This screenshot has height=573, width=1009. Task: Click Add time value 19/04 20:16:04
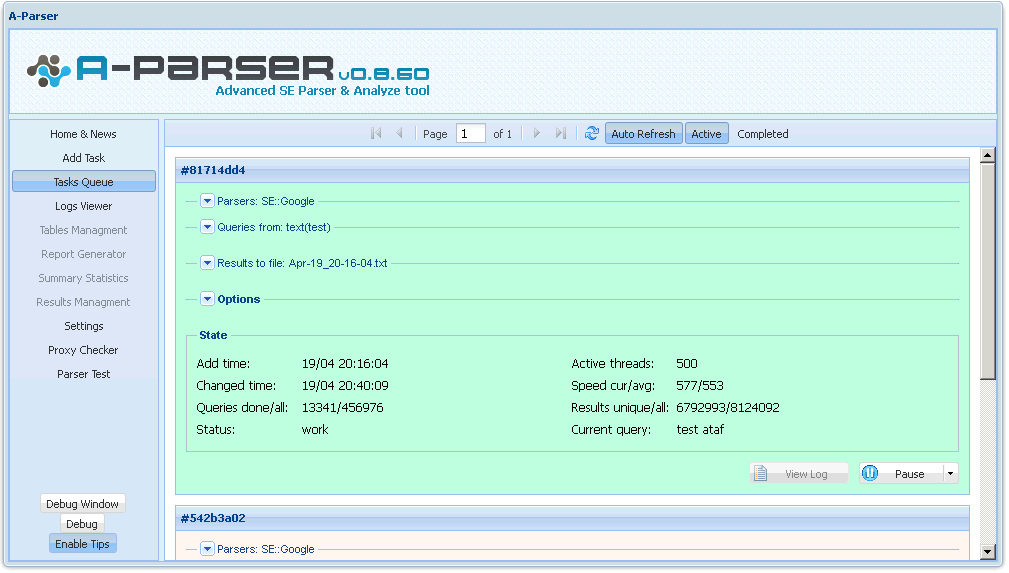click(x=345, y=364)
